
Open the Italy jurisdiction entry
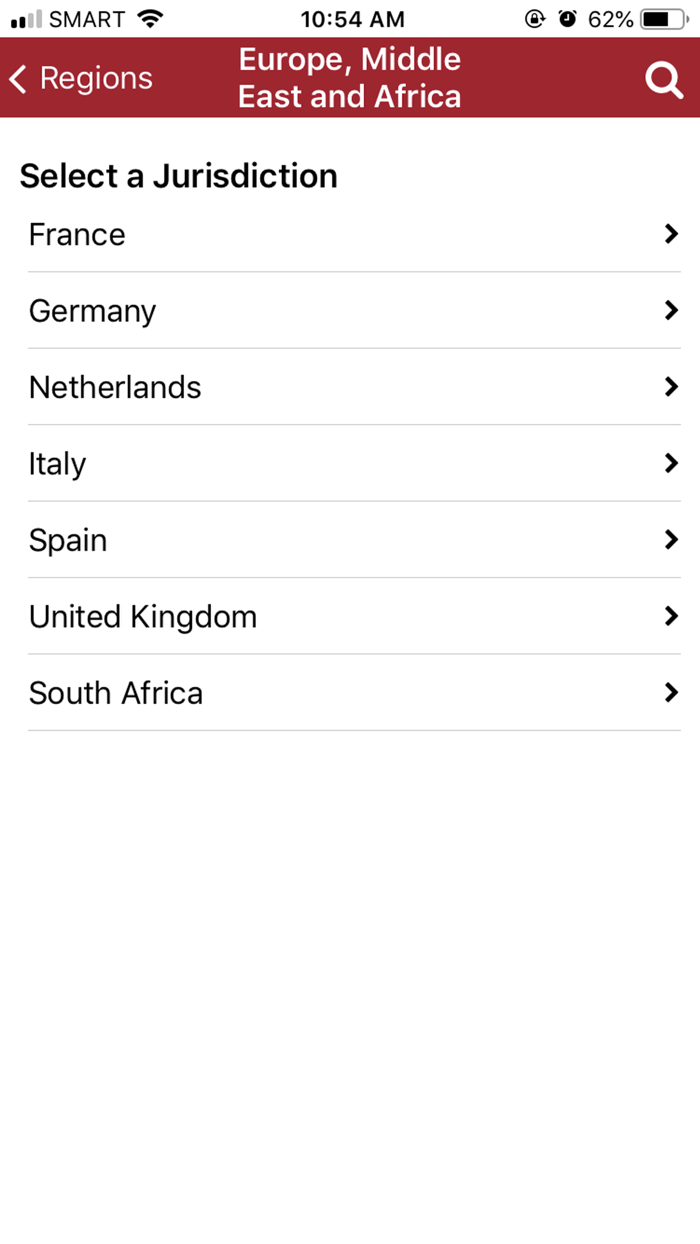(x=57, y=463)
